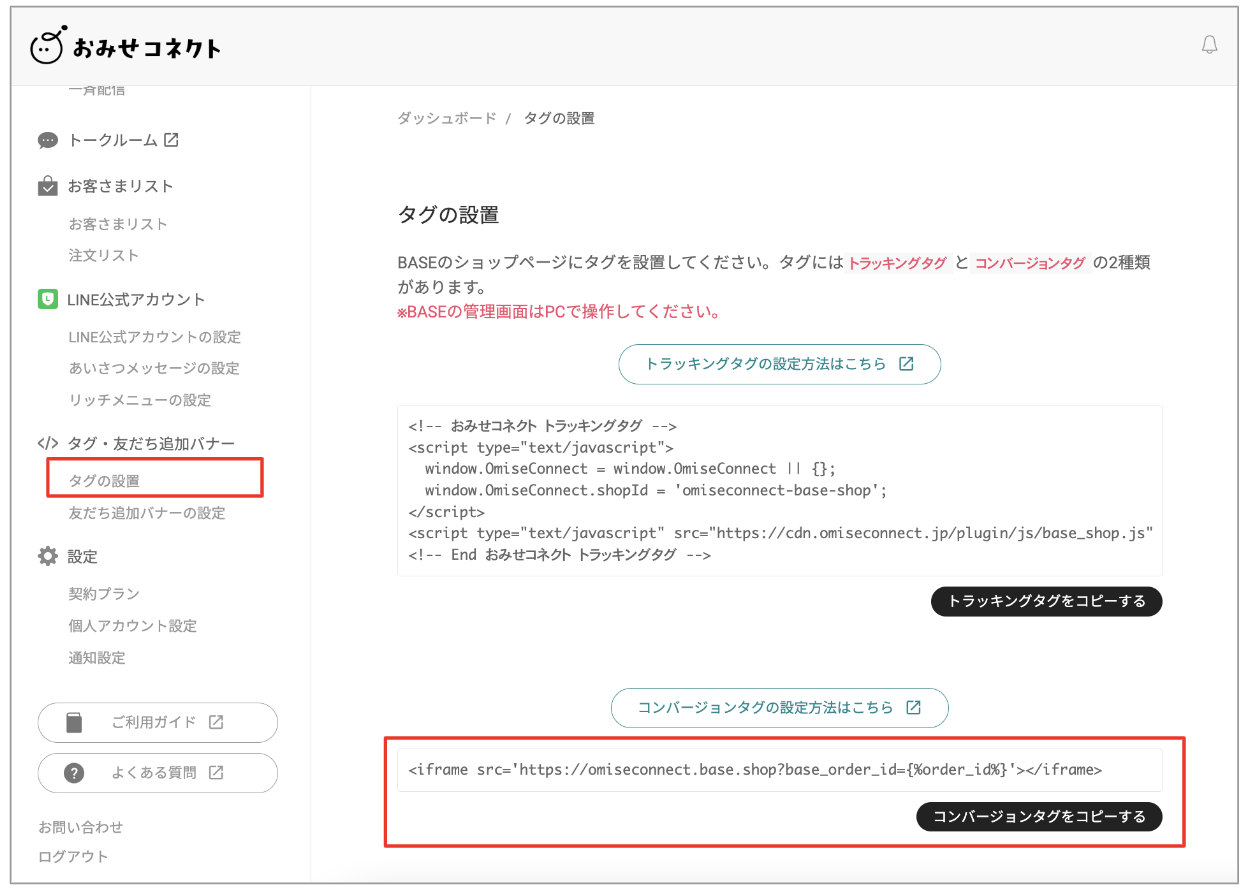Open the トークルーム menu item

pos(113,140)
